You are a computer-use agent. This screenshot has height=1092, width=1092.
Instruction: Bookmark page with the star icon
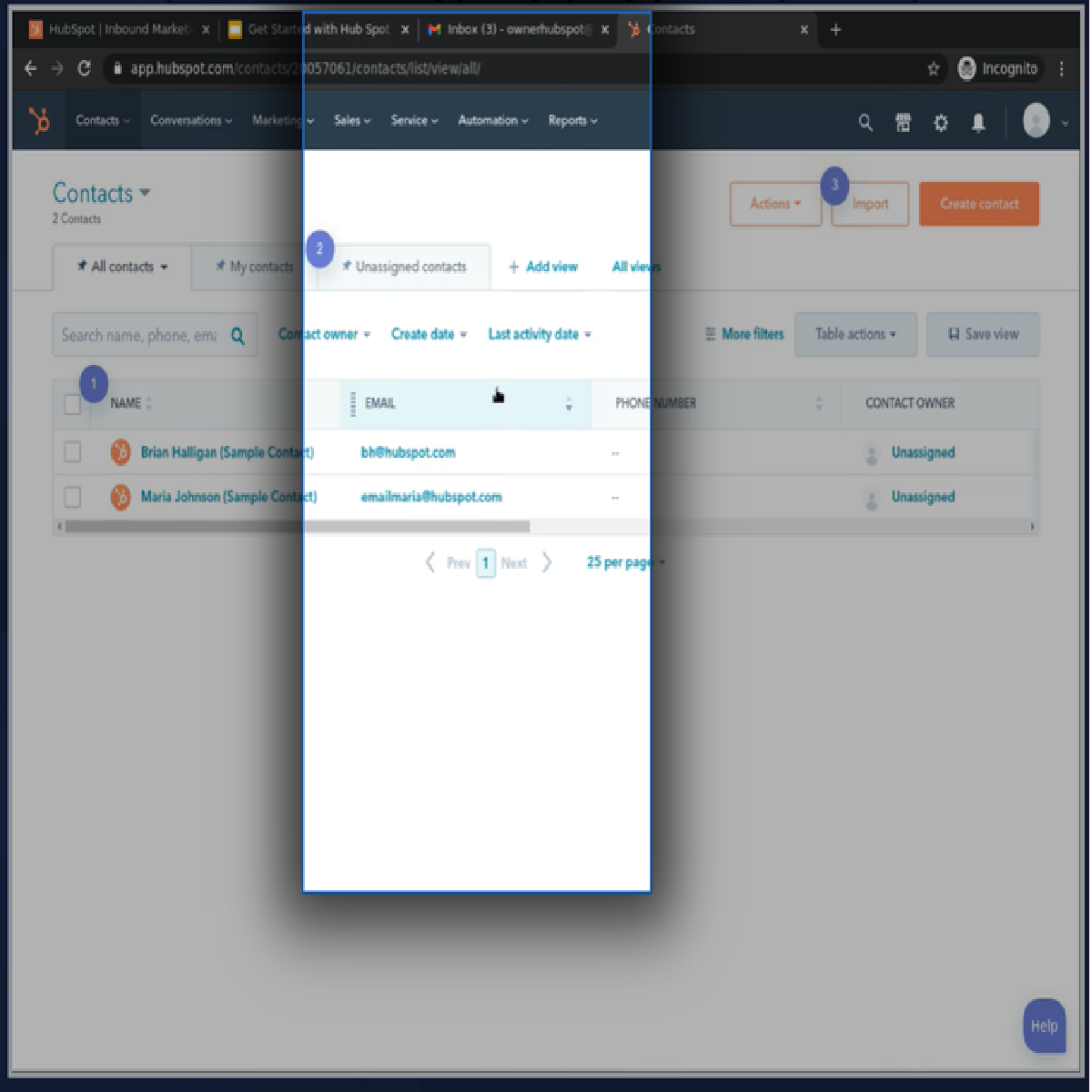(933, 68)
